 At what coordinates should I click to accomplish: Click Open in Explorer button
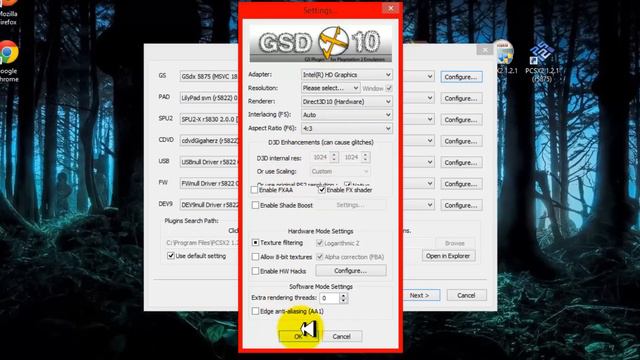[448, 256]
